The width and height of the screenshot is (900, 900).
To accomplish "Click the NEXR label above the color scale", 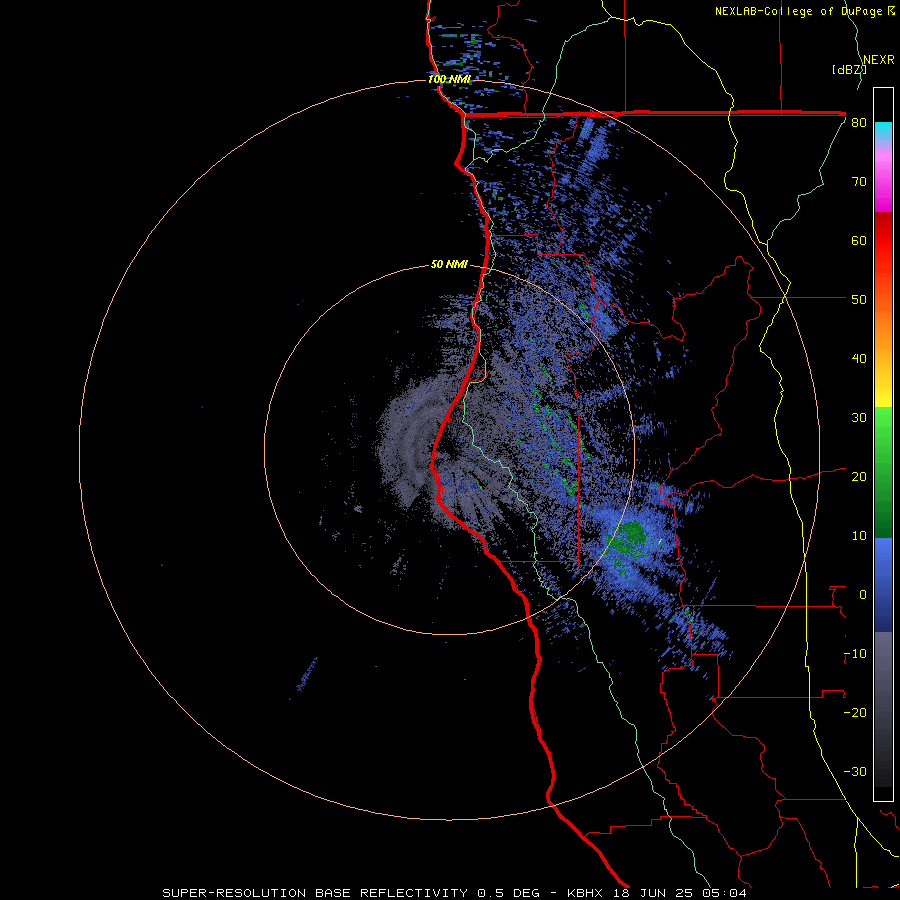I will pos(879,60).
